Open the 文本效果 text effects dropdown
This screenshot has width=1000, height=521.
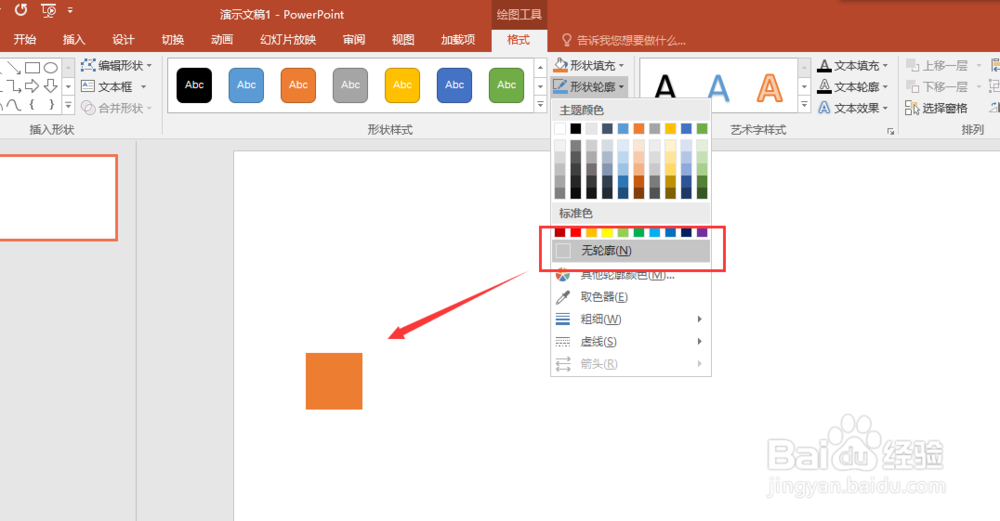coord(853,108)
